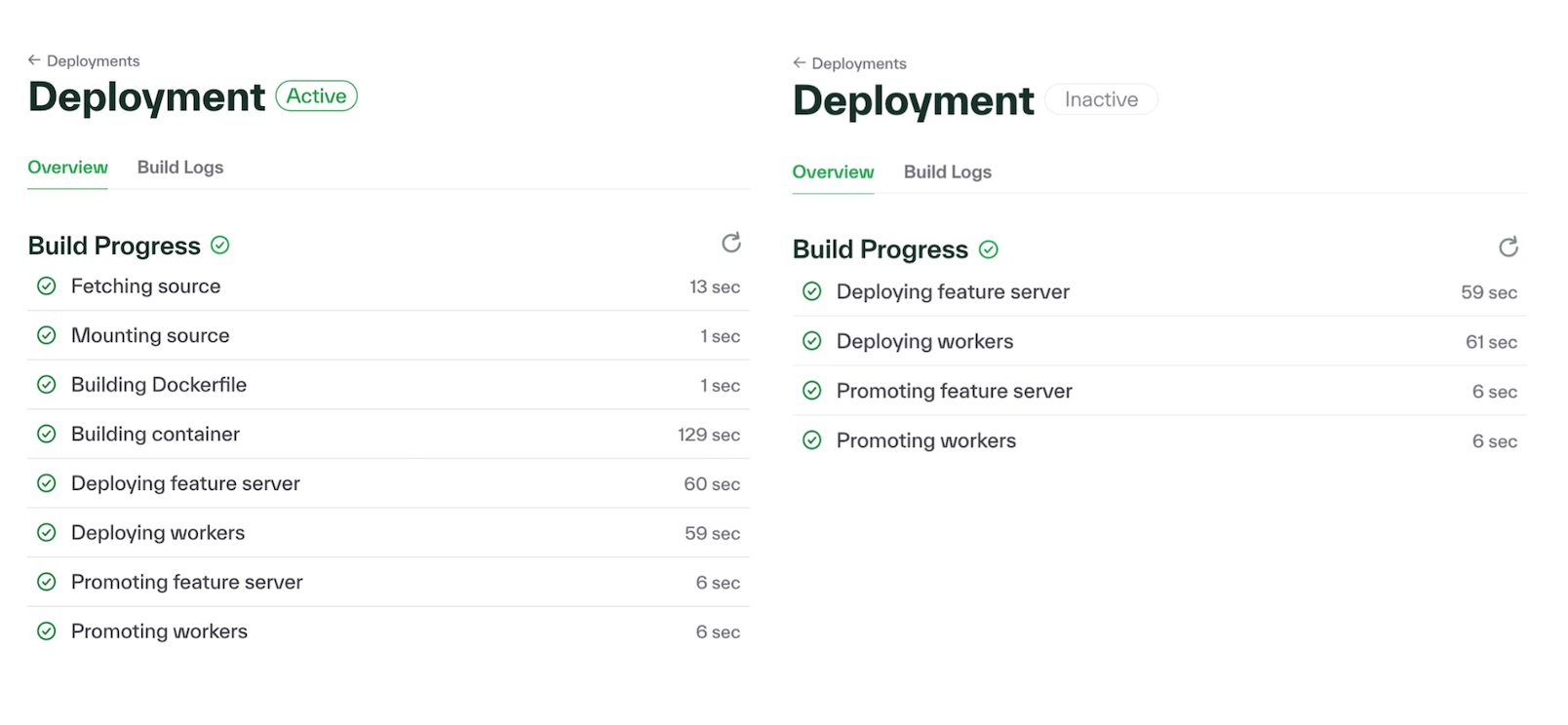Click the '61 sec' duration value
This screenshot has width=1568, height=725.
(x=1491, y=342)
